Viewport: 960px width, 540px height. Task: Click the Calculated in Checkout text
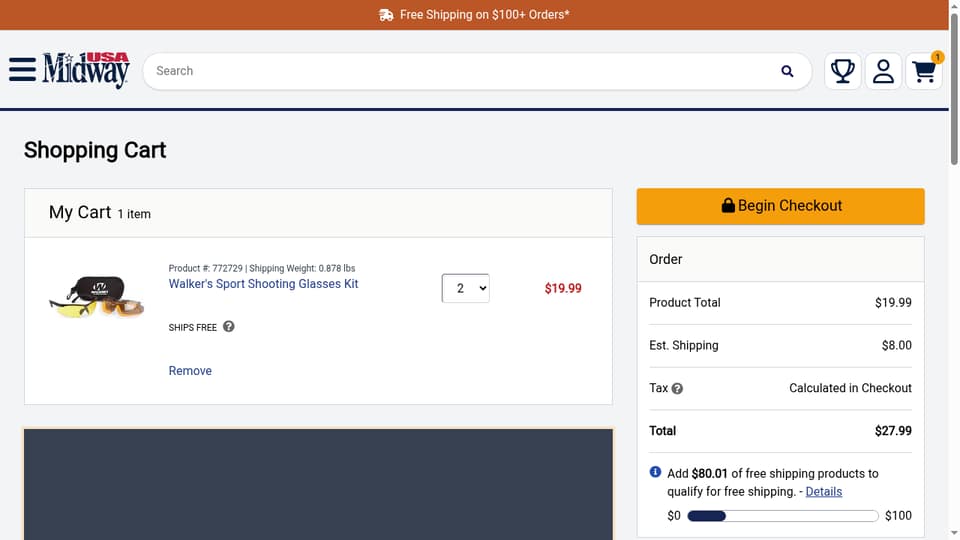tap(850, 388)
